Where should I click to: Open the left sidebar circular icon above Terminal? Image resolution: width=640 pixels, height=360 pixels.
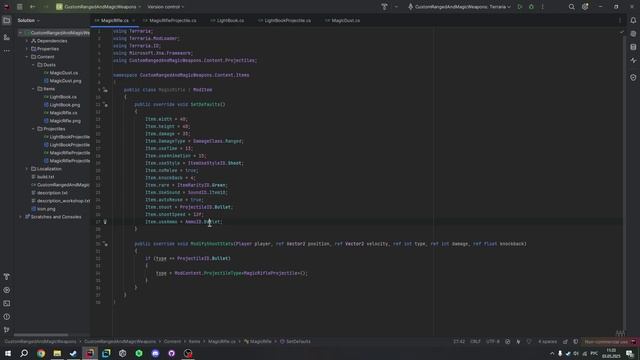click(x=7, y=290)
